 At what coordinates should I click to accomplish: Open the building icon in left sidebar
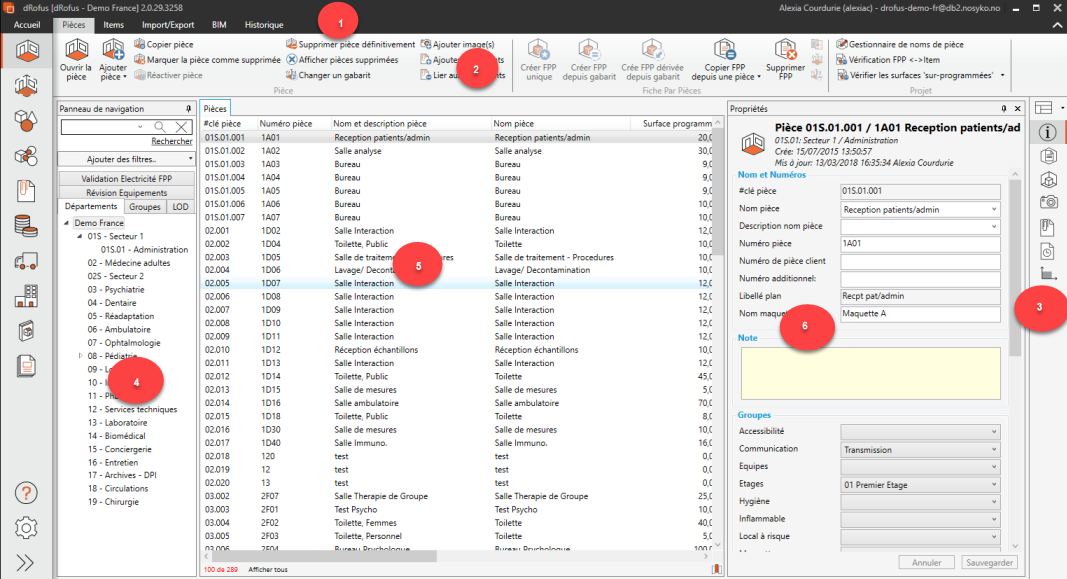(x=27, y=296)
